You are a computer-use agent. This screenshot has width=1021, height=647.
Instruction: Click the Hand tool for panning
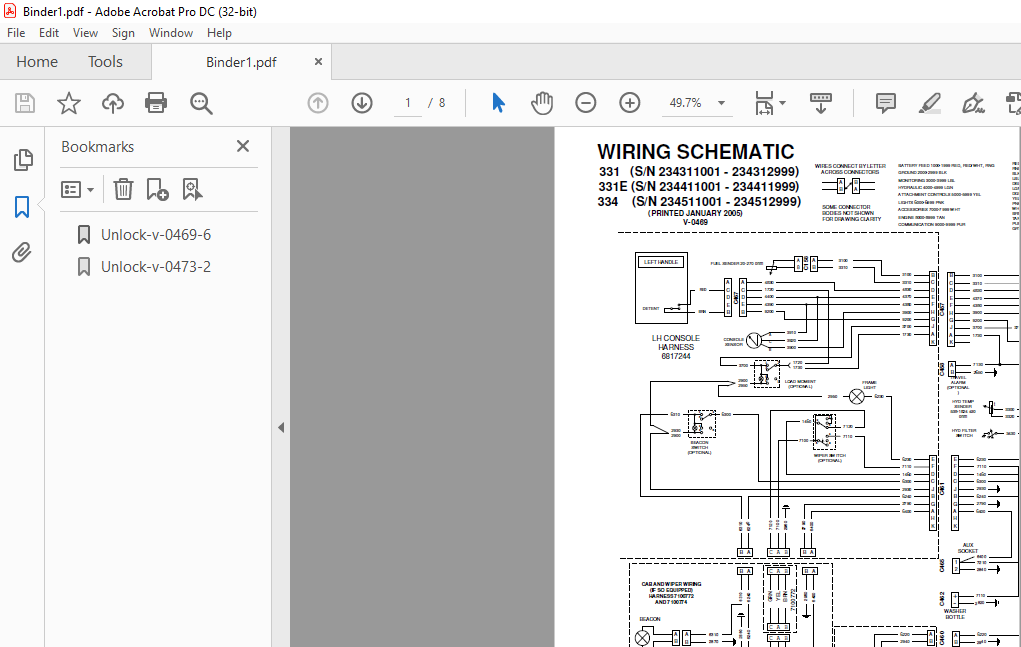coord(541,102)
